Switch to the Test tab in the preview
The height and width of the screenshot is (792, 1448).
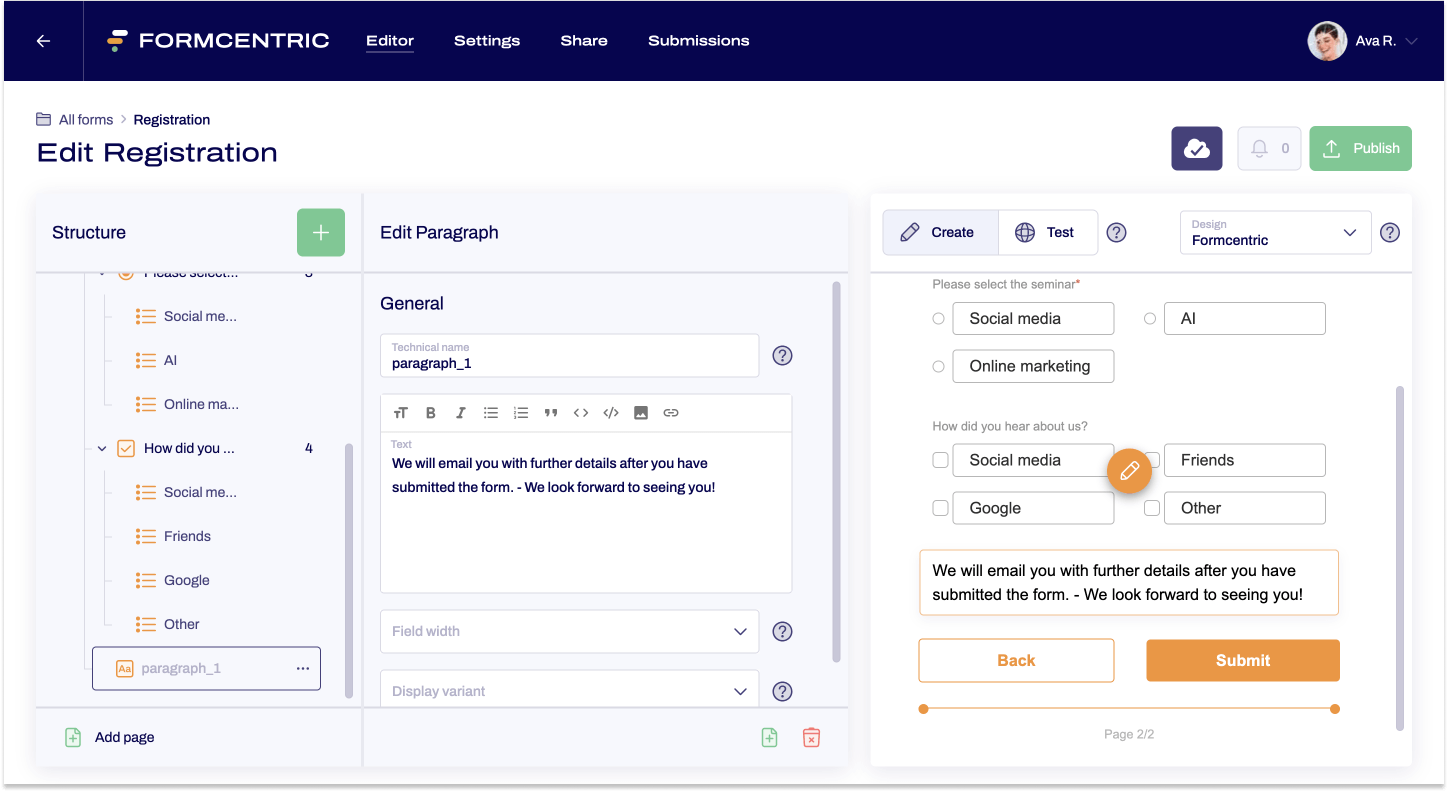1048,232
